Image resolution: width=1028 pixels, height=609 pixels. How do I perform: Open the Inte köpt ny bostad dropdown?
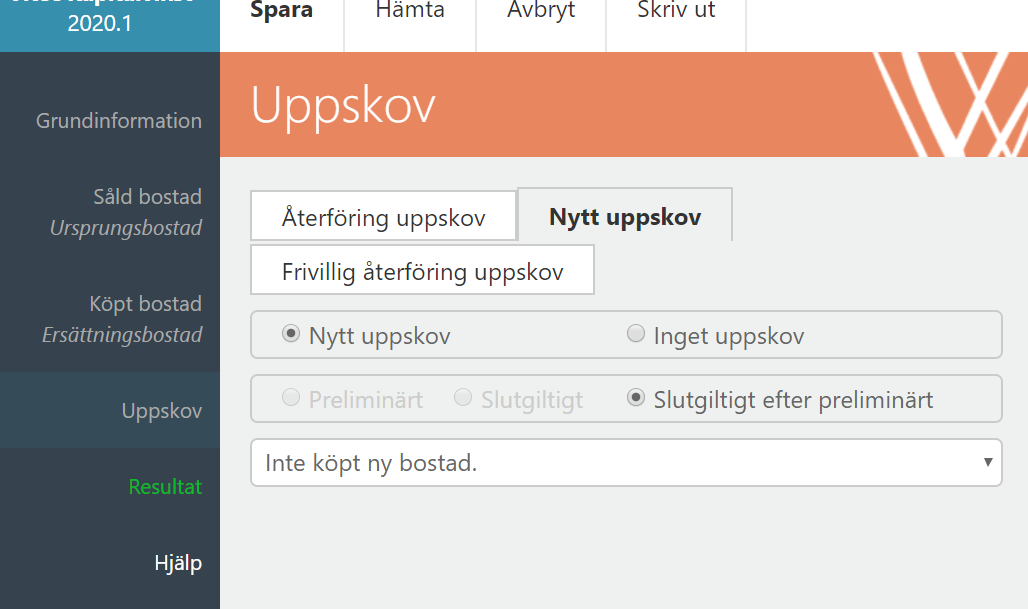[x=600, y=462]
